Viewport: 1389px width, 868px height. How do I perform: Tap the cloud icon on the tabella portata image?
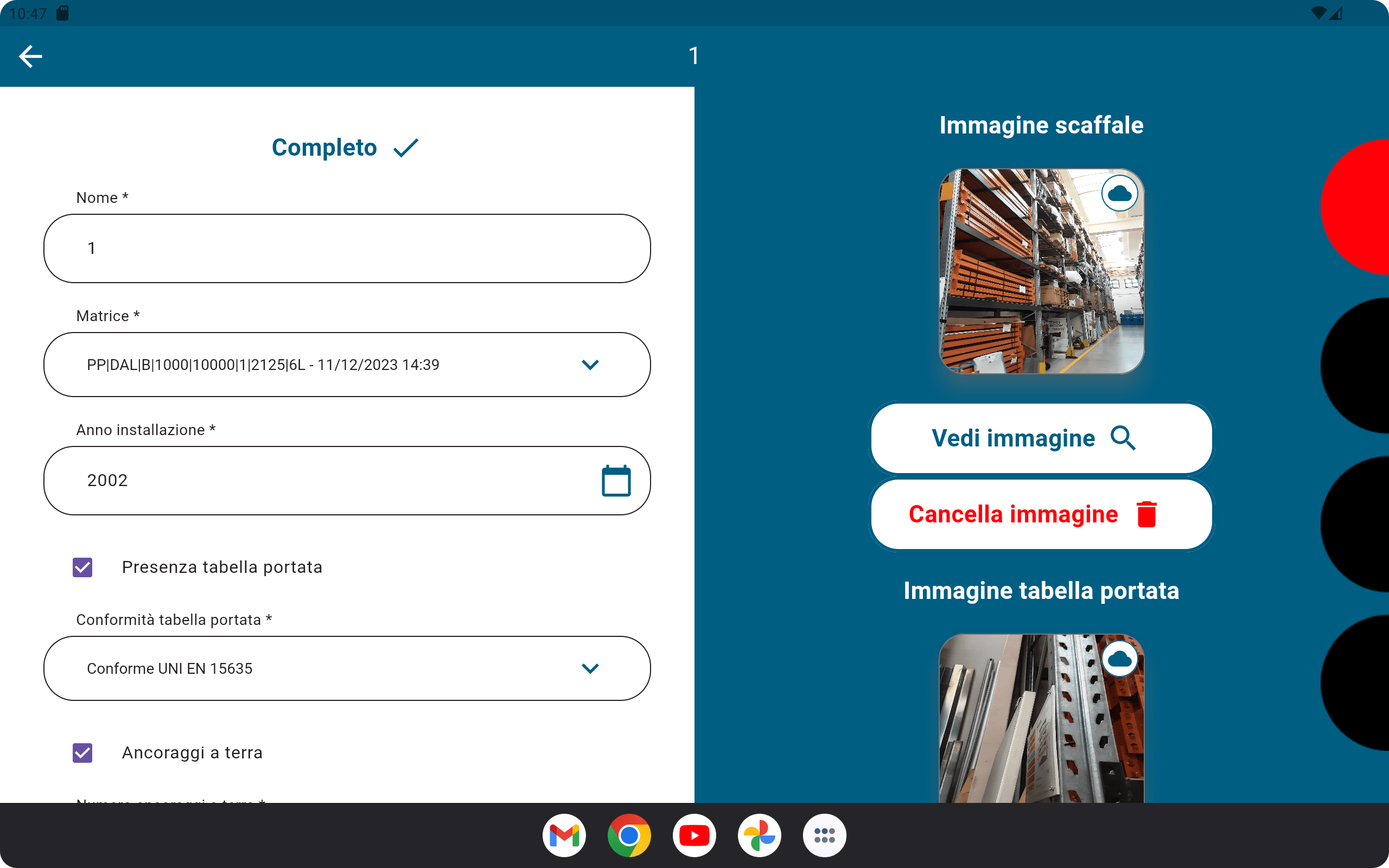click(x=1119, y=659)
